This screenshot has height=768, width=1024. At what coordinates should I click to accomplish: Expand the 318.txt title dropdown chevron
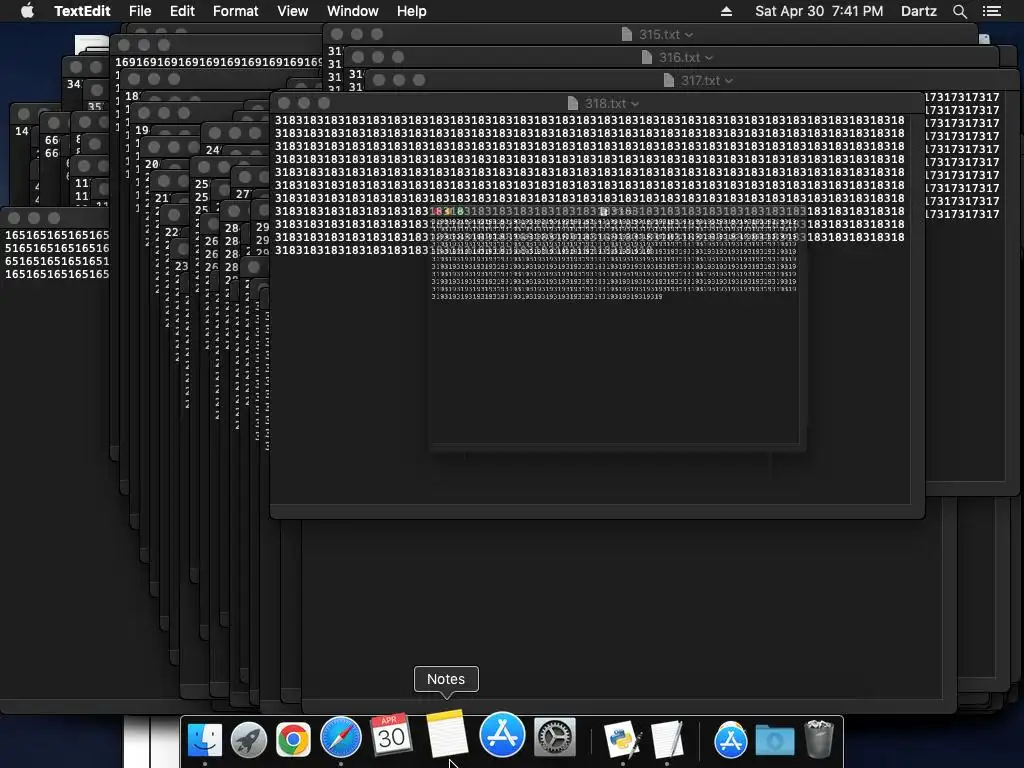click(635, 104)
